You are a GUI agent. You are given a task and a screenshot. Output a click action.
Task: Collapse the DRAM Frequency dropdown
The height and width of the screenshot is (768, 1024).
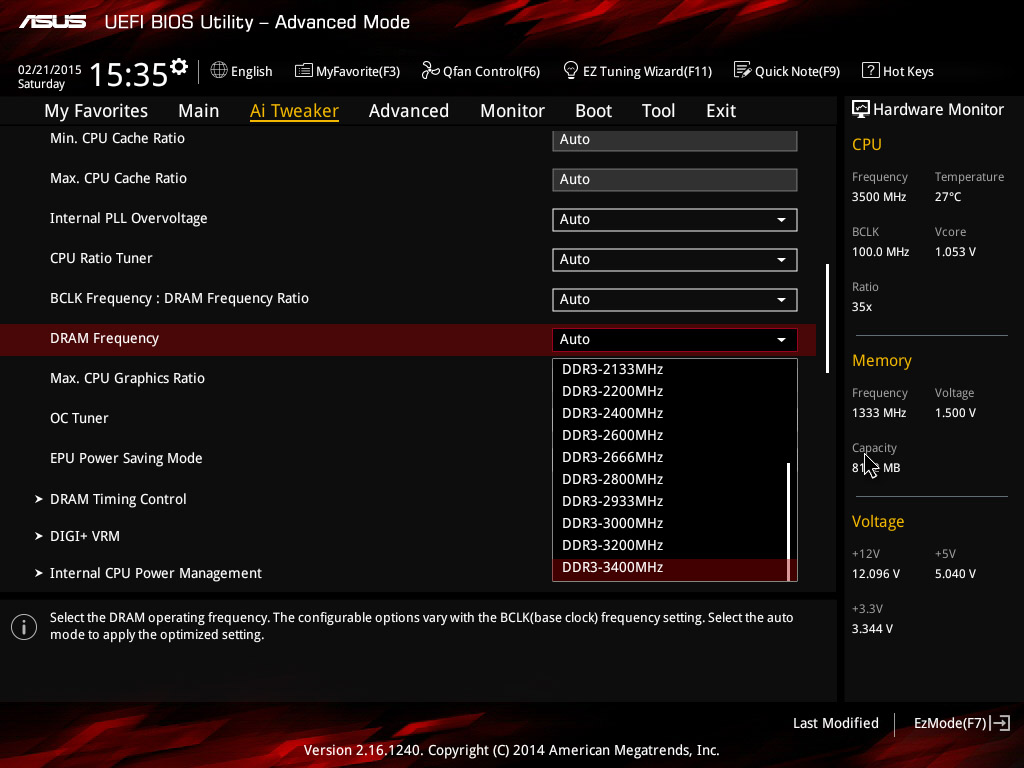coord(675,340)
